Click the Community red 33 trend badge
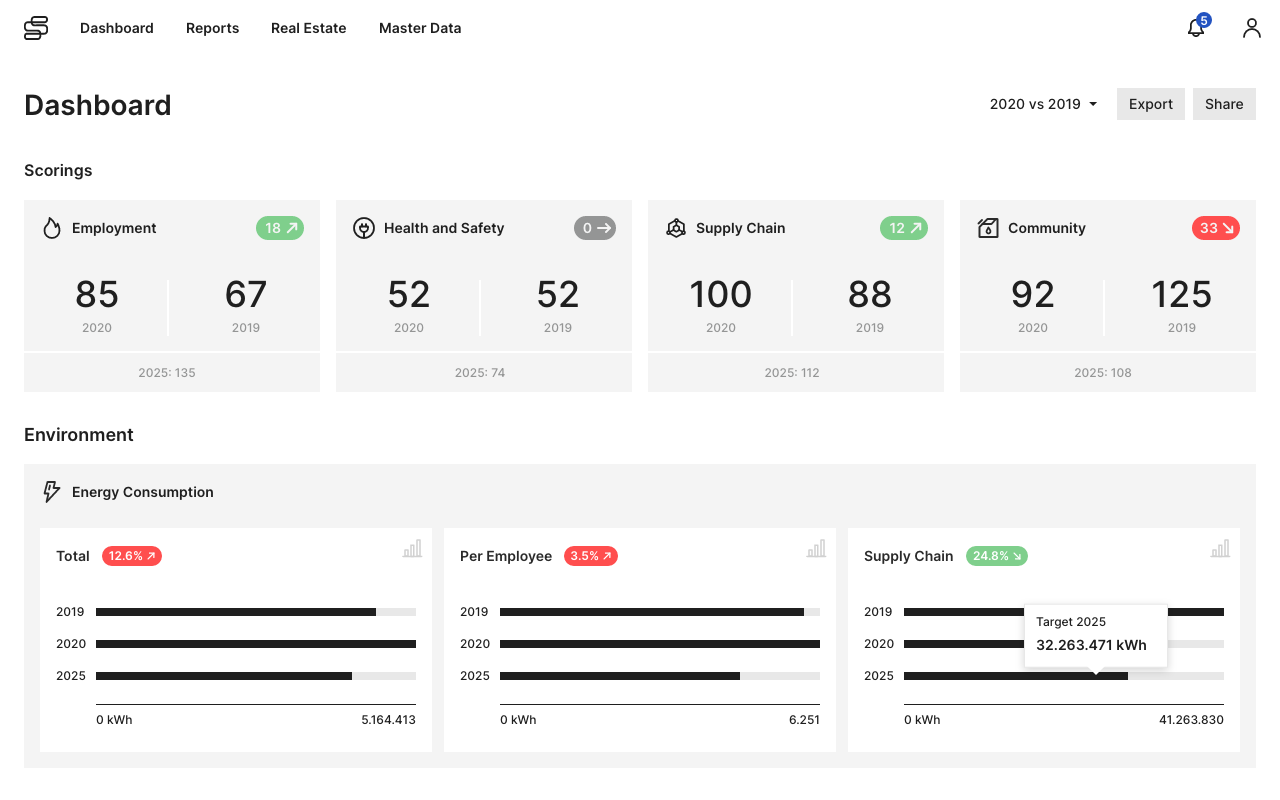The width and height of the screenshot is (1280, 800). click(x=1216, y=228)
